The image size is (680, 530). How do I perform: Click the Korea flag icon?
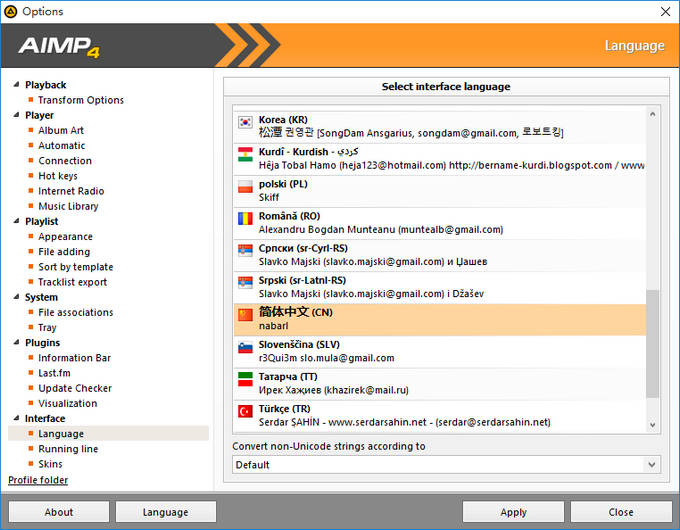pos(245,122)
